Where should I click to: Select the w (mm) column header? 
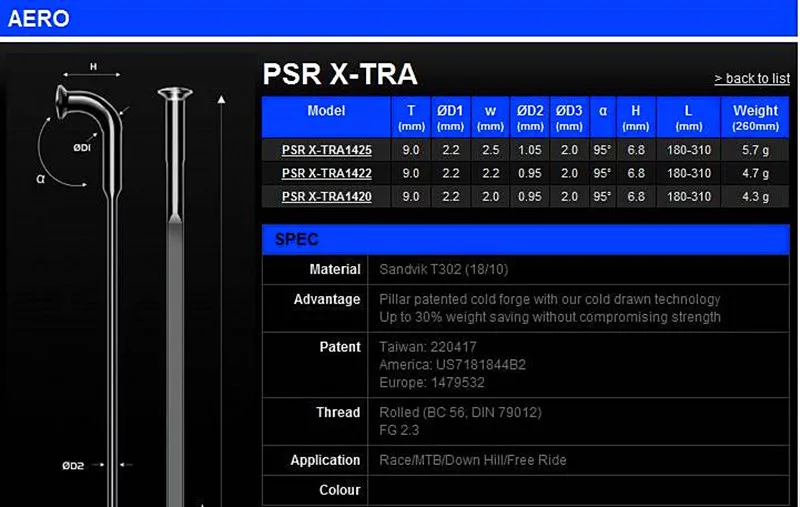(x=490, y=117)
